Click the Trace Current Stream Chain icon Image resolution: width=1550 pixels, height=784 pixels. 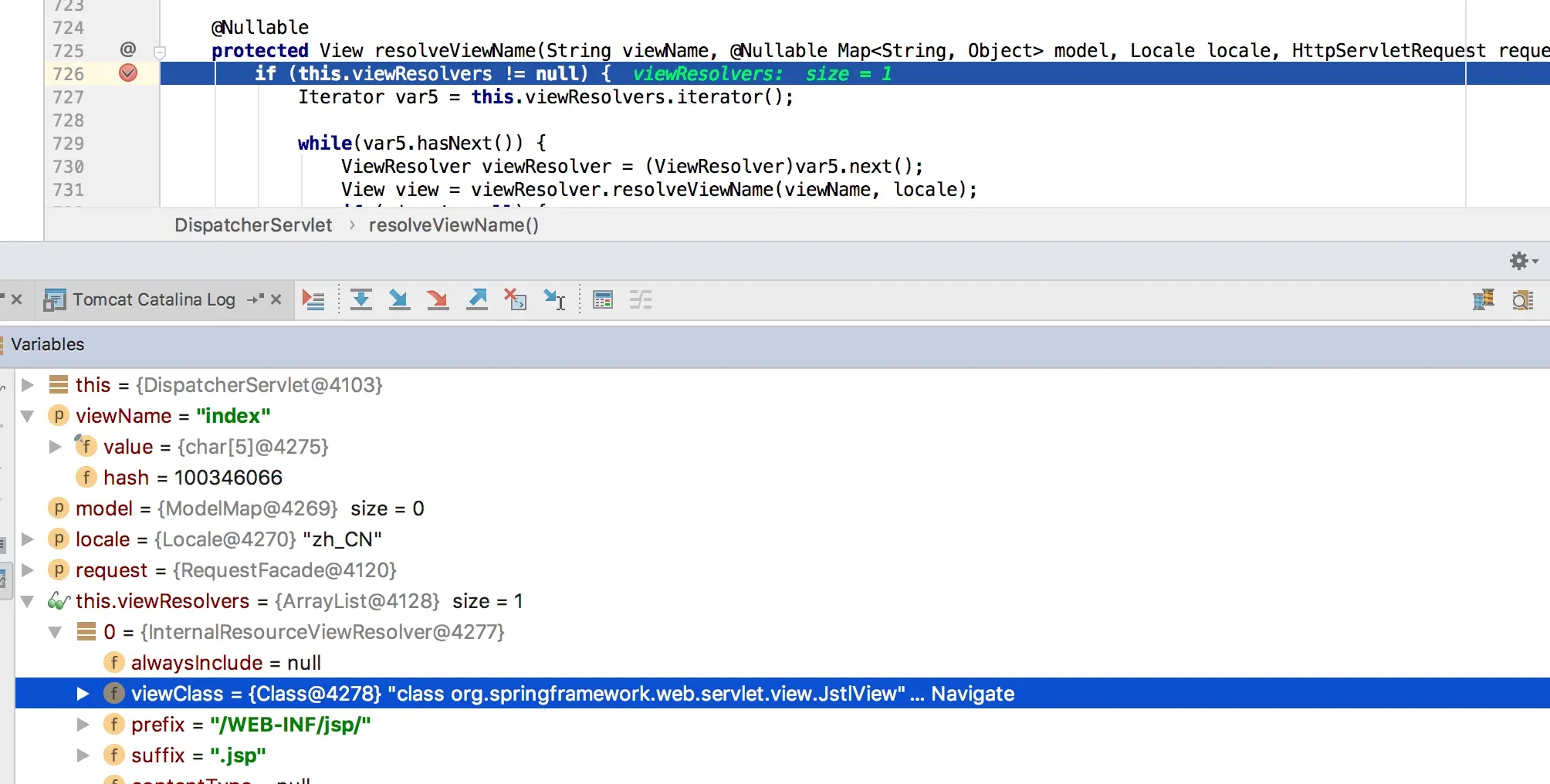click(x=641, y=300)
